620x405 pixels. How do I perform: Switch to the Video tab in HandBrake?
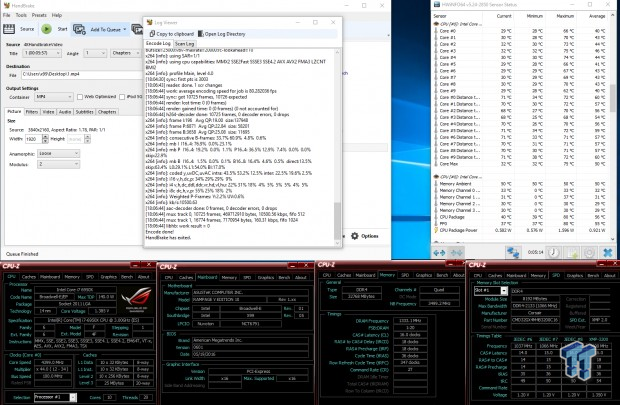pos(48,112)
